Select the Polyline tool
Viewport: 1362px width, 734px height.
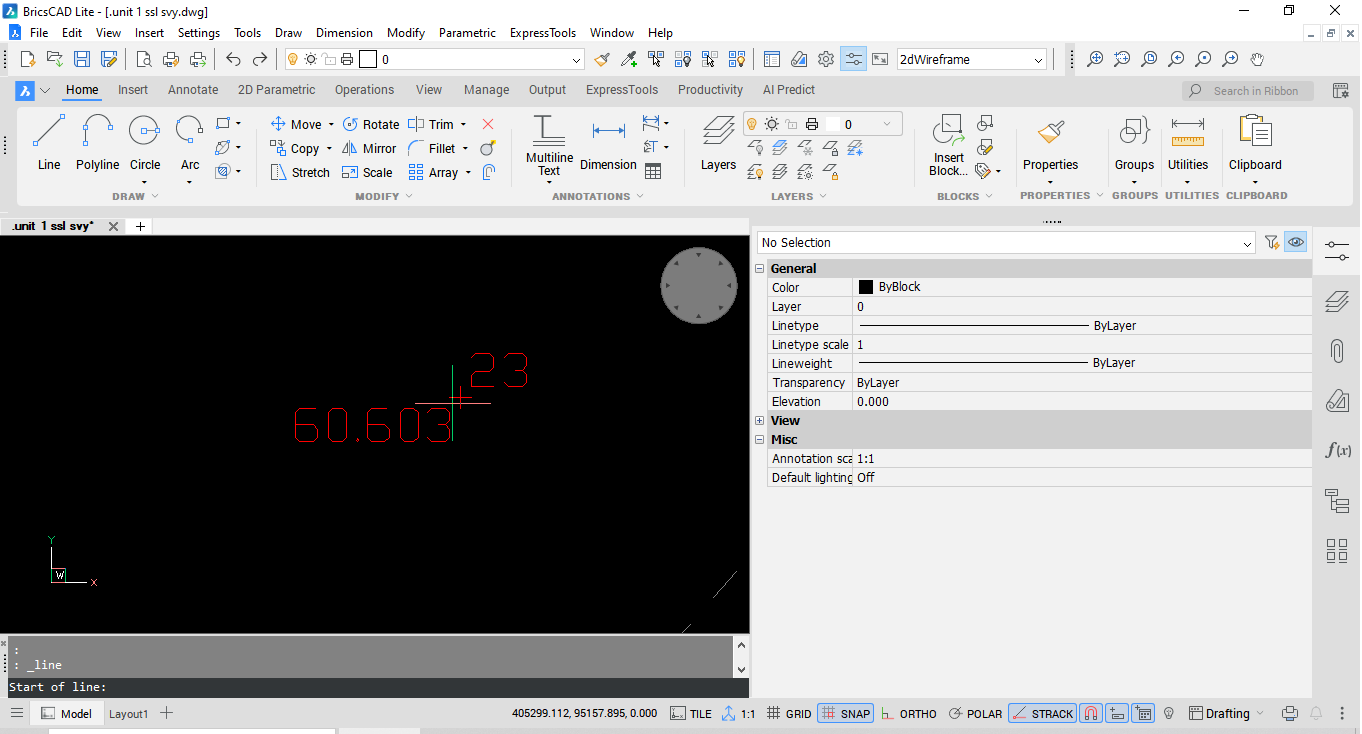tap(97, 143)
